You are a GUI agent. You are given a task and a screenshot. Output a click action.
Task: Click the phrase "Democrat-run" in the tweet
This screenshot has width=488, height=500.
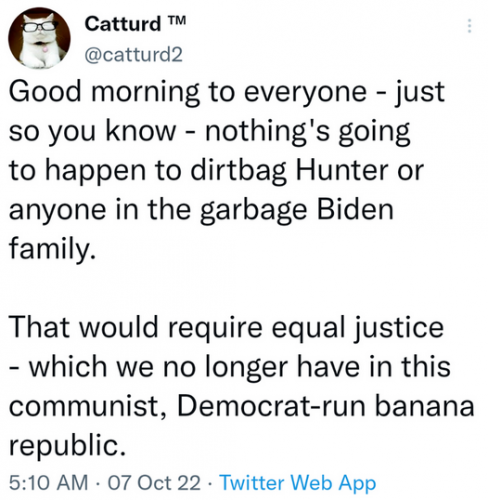tap(271, 406)
